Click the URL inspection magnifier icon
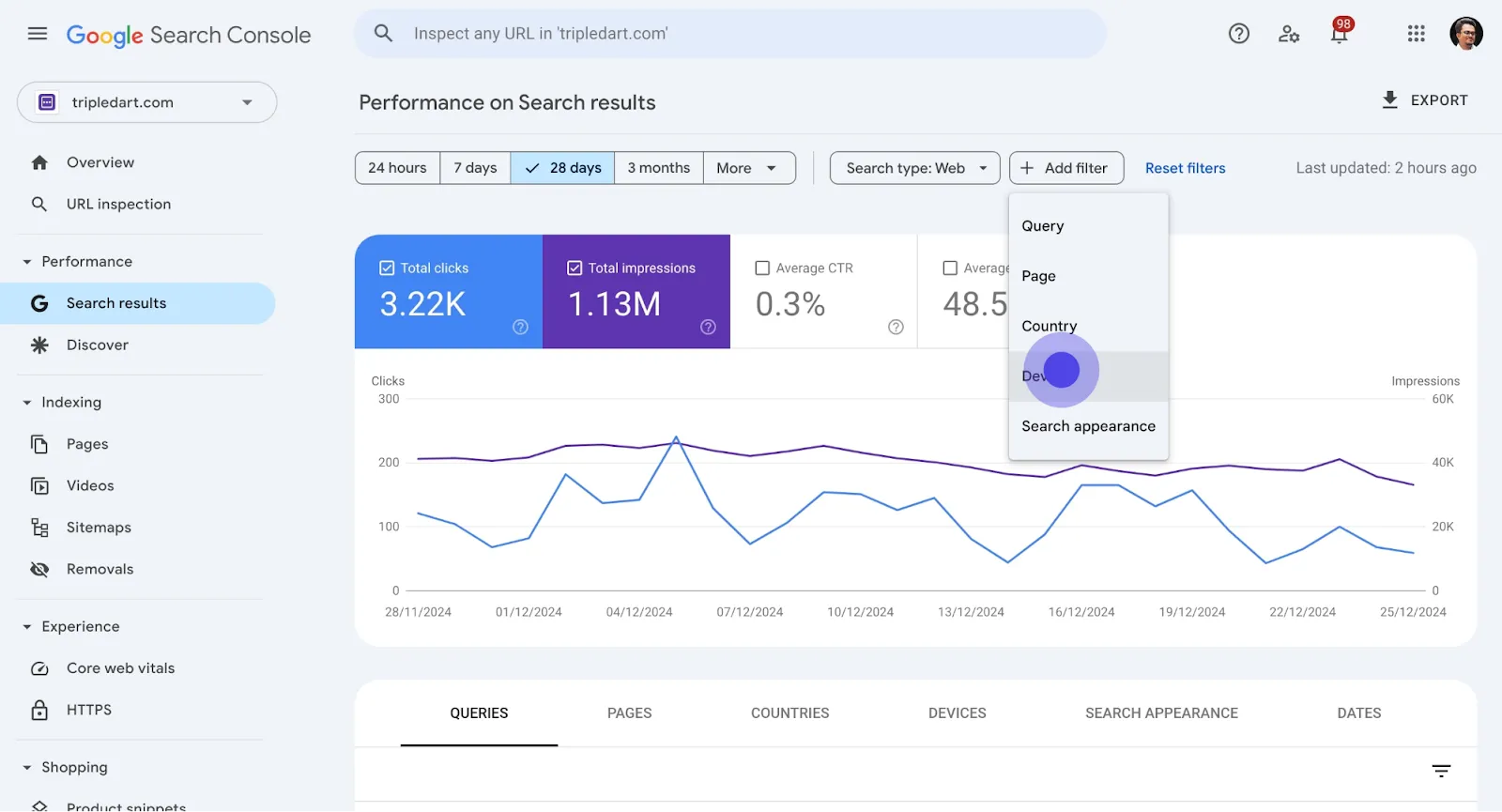This screenshot has width=1502, height=812. (x=39, y=204)
